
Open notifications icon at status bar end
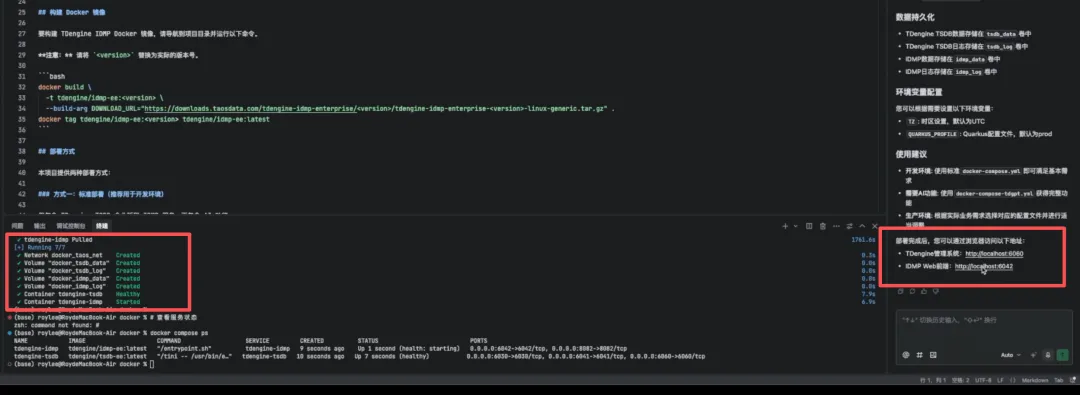coord(1072,380)
